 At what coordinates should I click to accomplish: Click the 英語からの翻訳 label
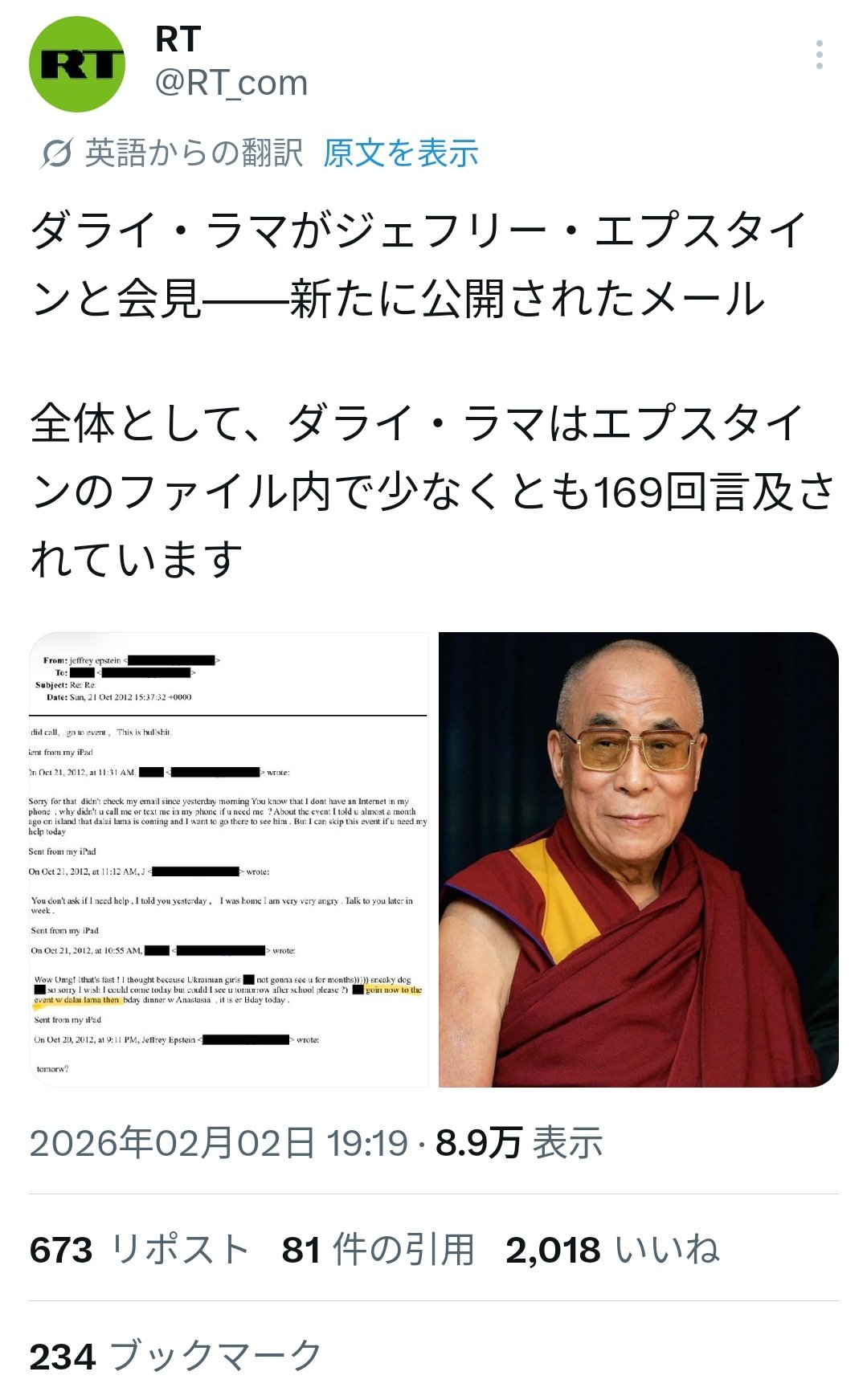[194, 153]
